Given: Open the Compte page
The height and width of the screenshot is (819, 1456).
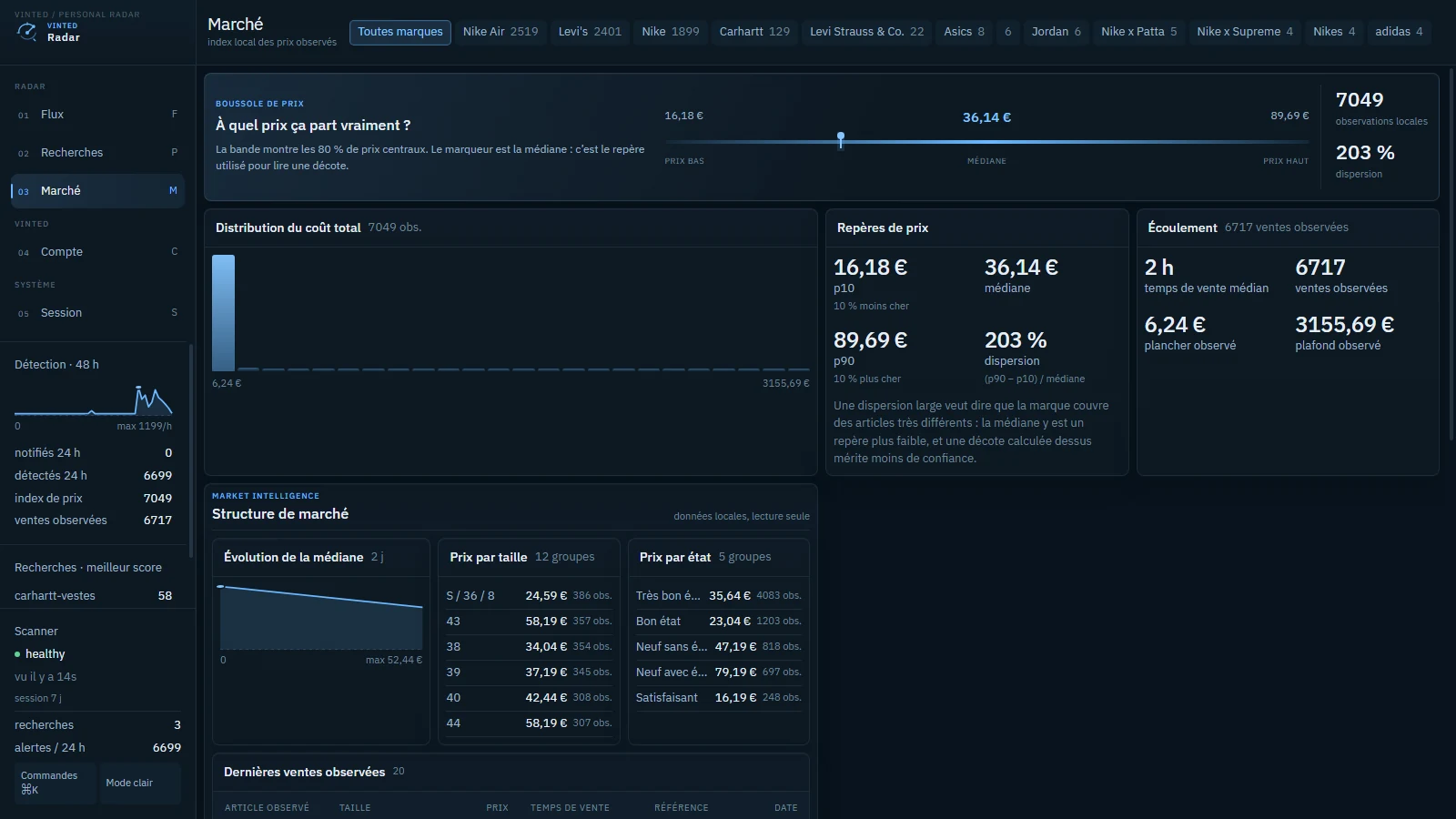Looking at the screenshot, I should point(97,252).
